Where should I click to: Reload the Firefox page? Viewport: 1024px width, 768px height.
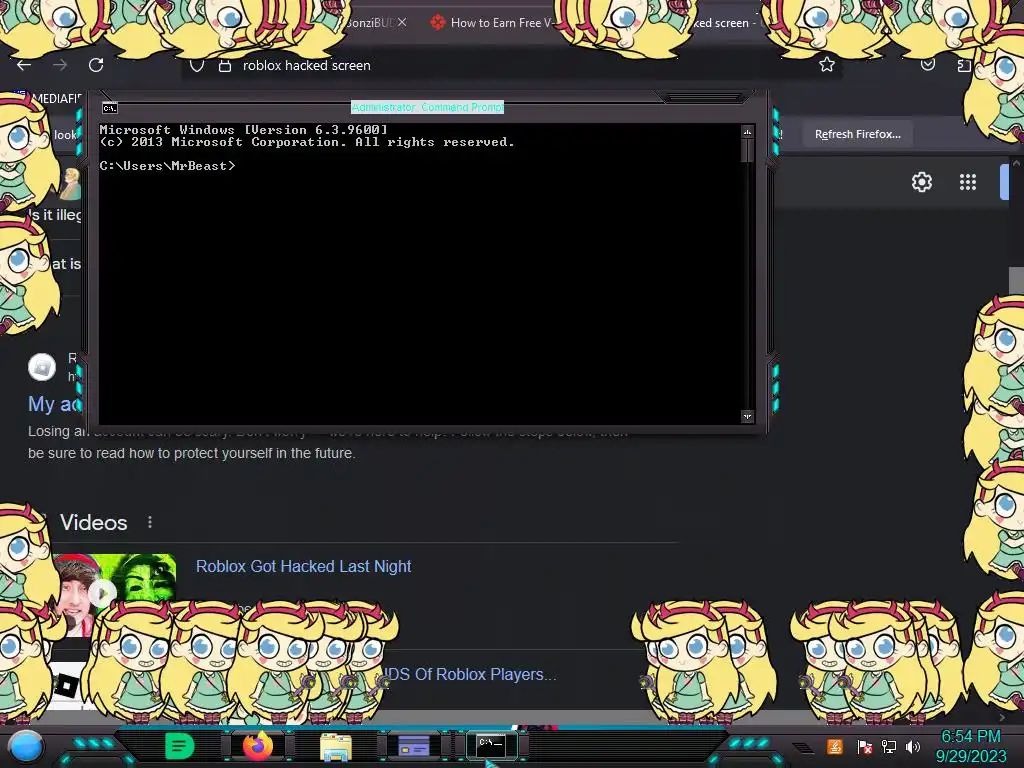96,65
